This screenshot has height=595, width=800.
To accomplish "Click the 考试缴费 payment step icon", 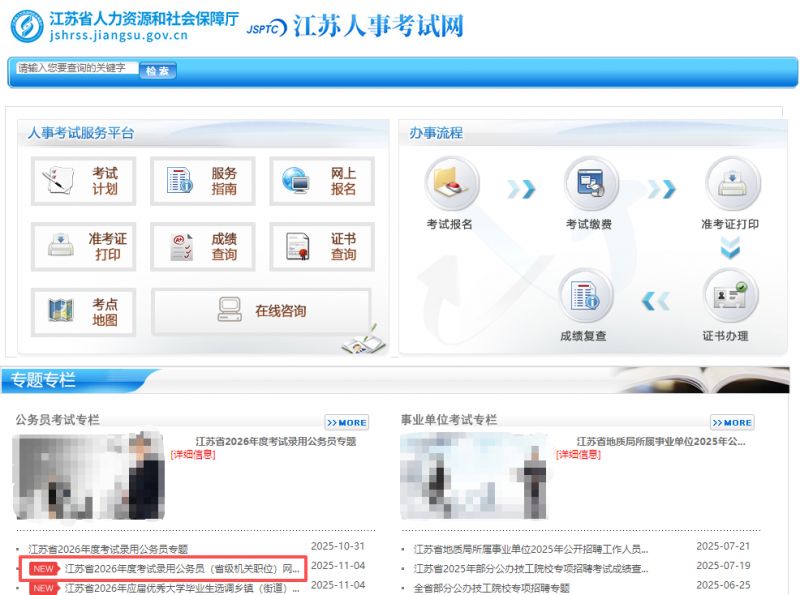I will (x=590, y=185).
